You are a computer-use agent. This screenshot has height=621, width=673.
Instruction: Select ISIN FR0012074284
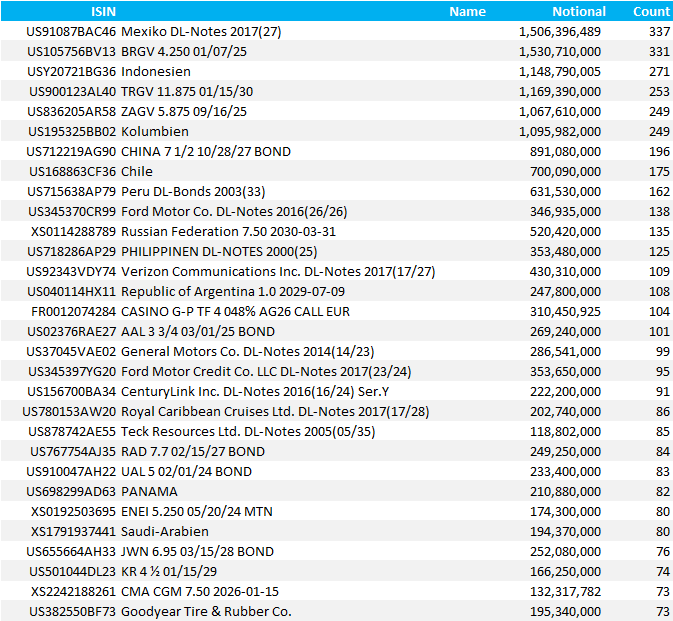(73, 312)
